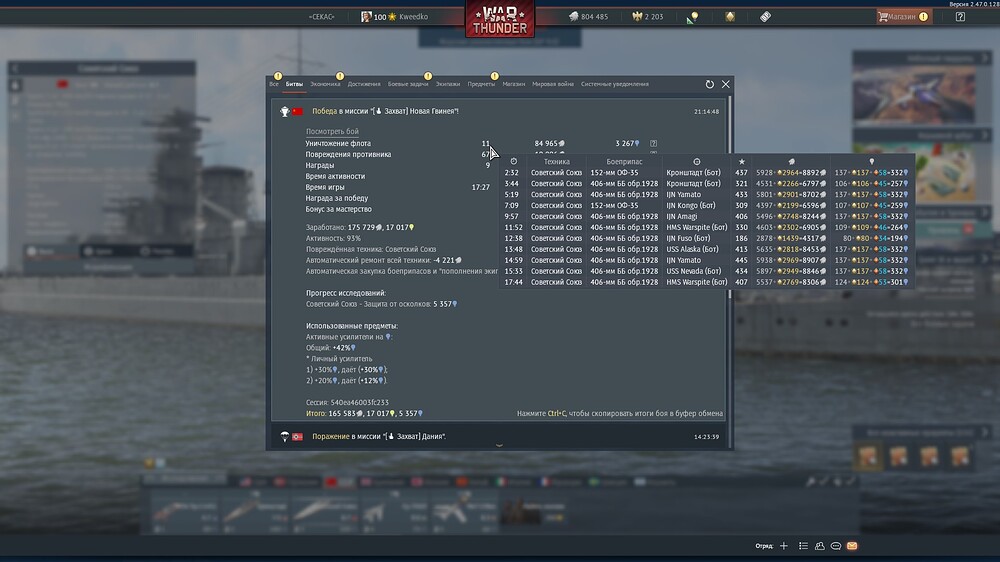This screenshot has height=562, width=1000.
Task: Open the Экипажи tab
Action: 448,84
